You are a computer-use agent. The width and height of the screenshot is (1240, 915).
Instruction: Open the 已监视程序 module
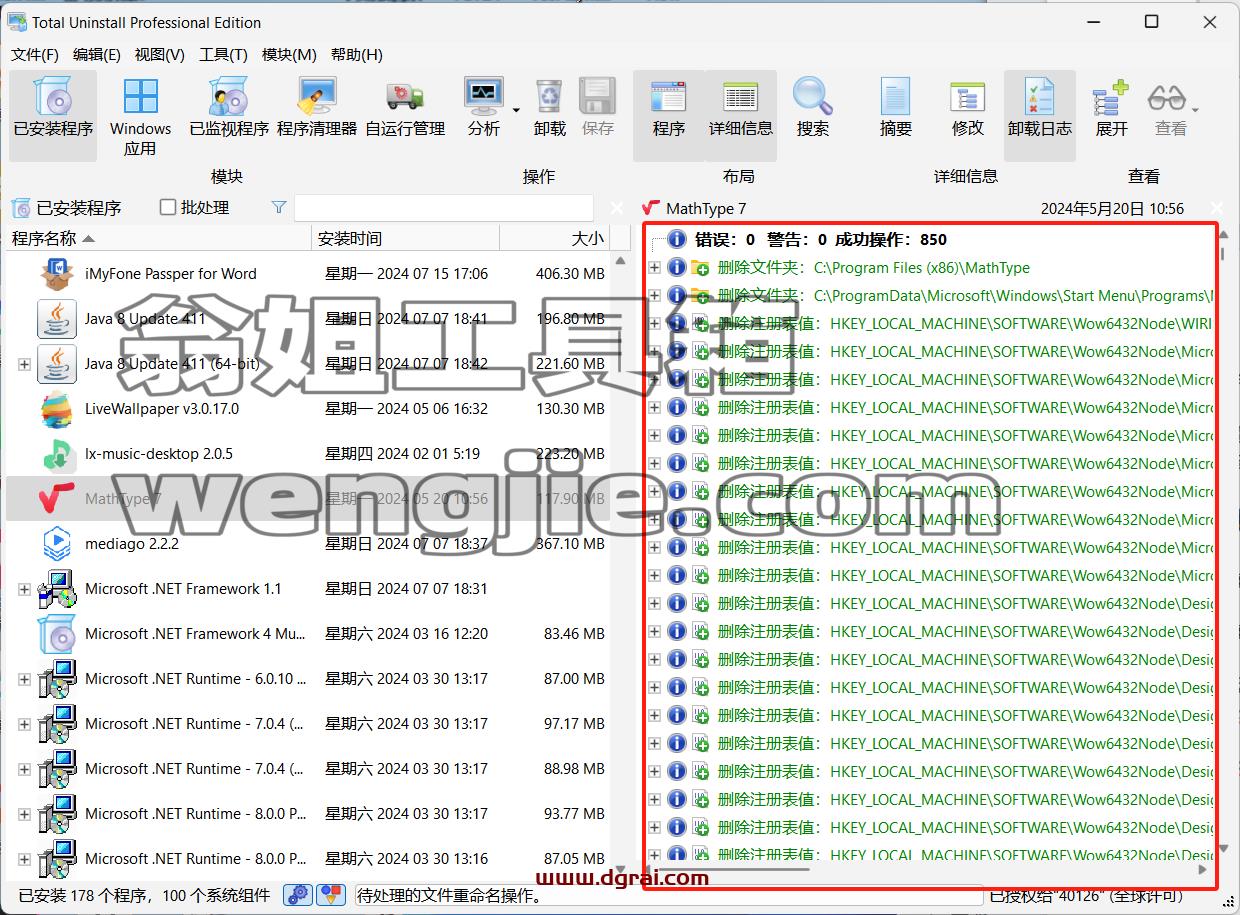229,108
